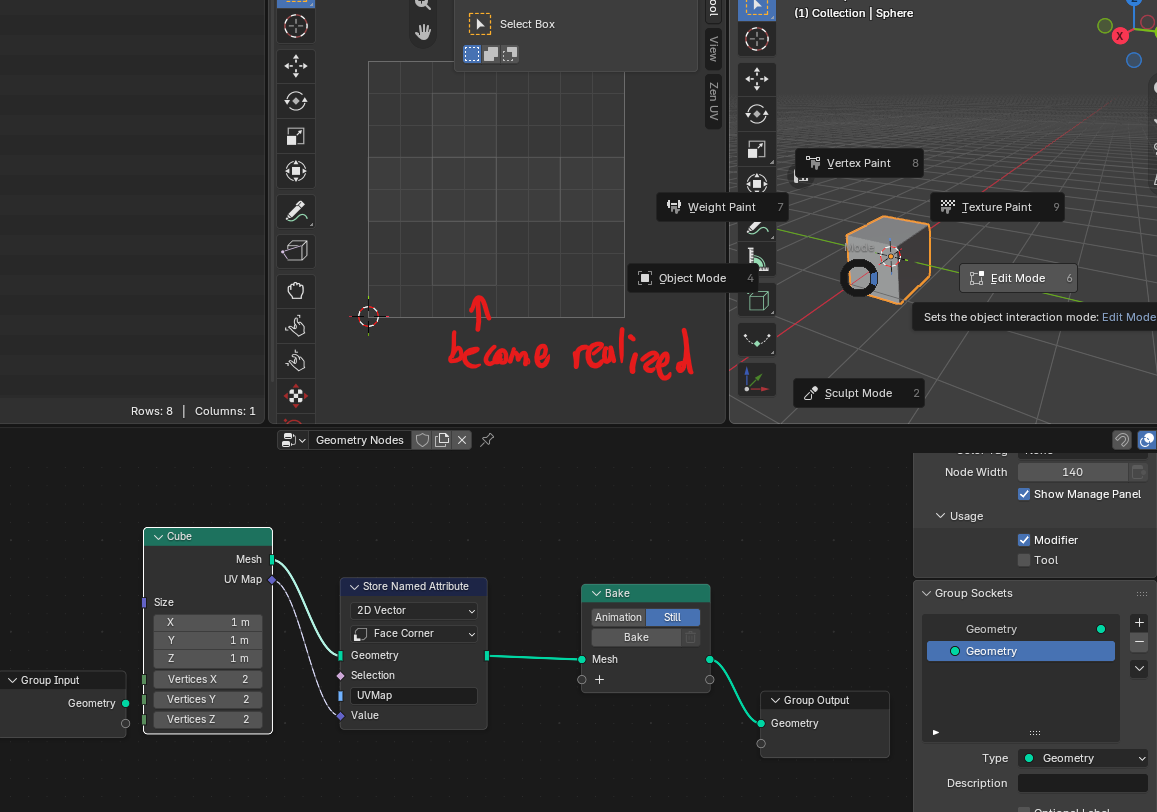Image resolution: width=1157 pixels, height=812 pixels.
Task: Open the socket Type dropdown
Action: [x=1083, y=758]
